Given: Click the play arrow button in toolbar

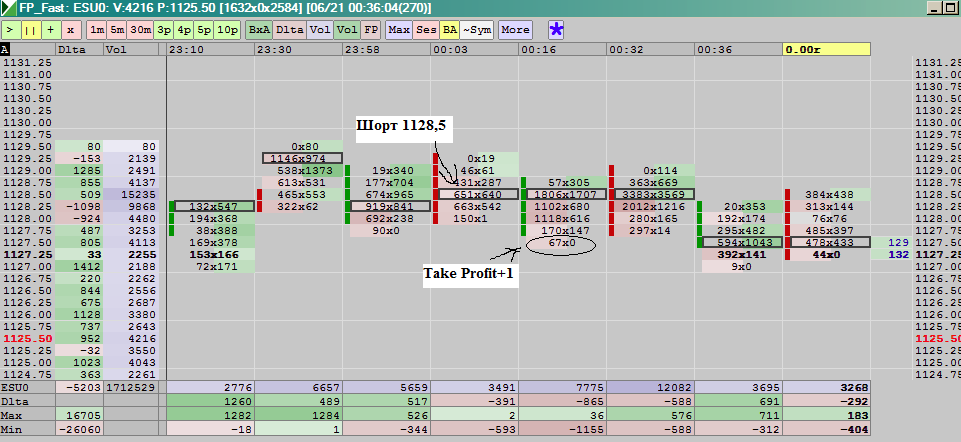Looking at the screenshot, I should [x=11, y=30].
